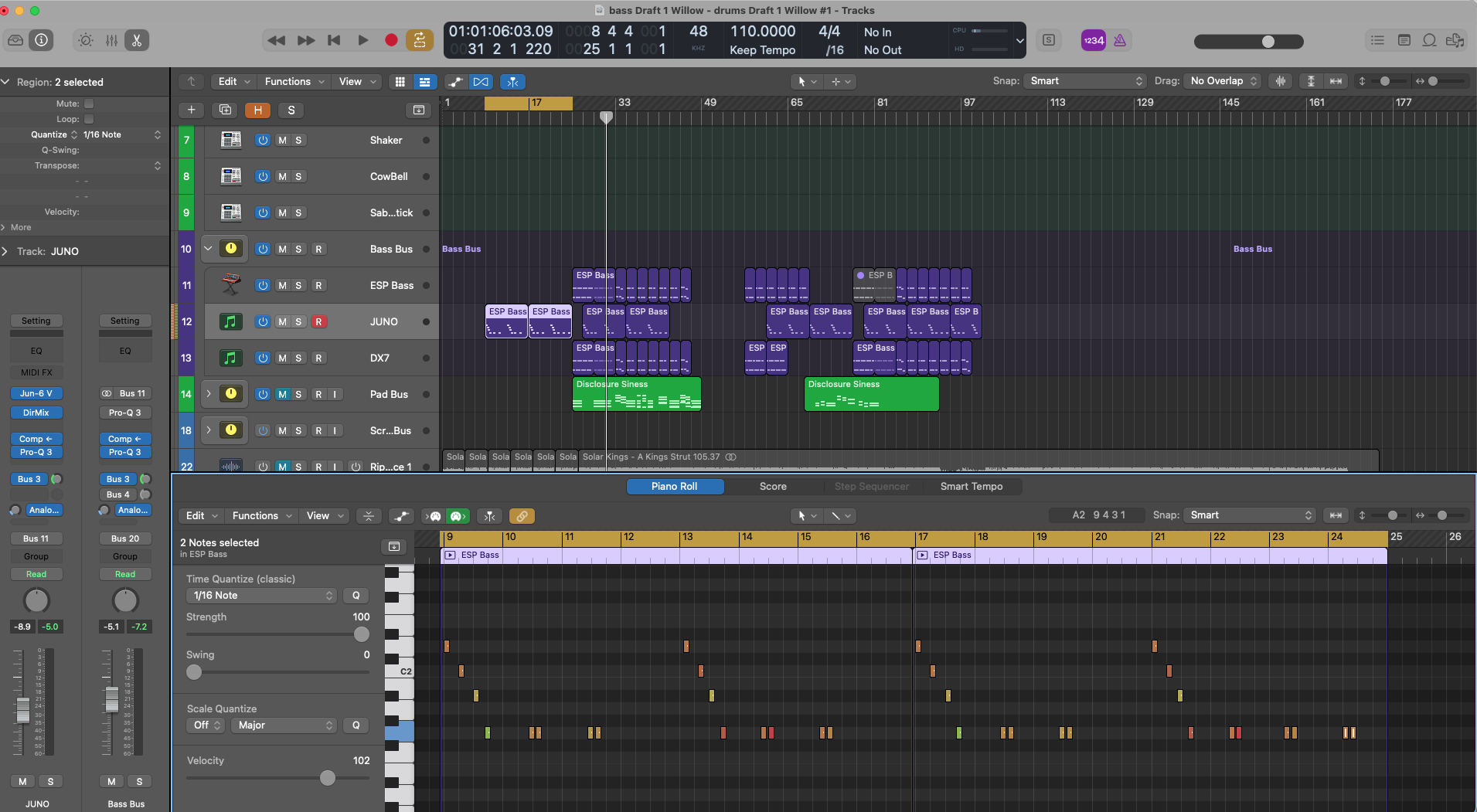Switch to Score tab
Image resolution: width=1477 pixels, height=812 pixels.
[773, 486]
